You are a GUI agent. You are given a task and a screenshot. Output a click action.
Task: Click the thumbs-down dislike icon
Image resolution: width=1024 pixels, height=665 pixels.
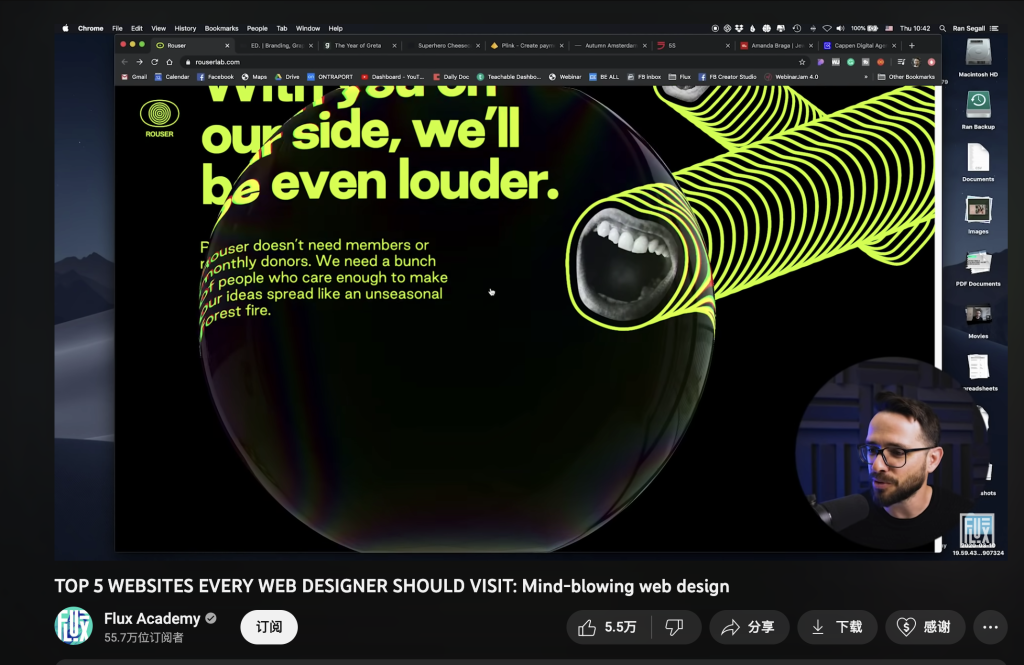pyautogui.click(x=674, y=627)
